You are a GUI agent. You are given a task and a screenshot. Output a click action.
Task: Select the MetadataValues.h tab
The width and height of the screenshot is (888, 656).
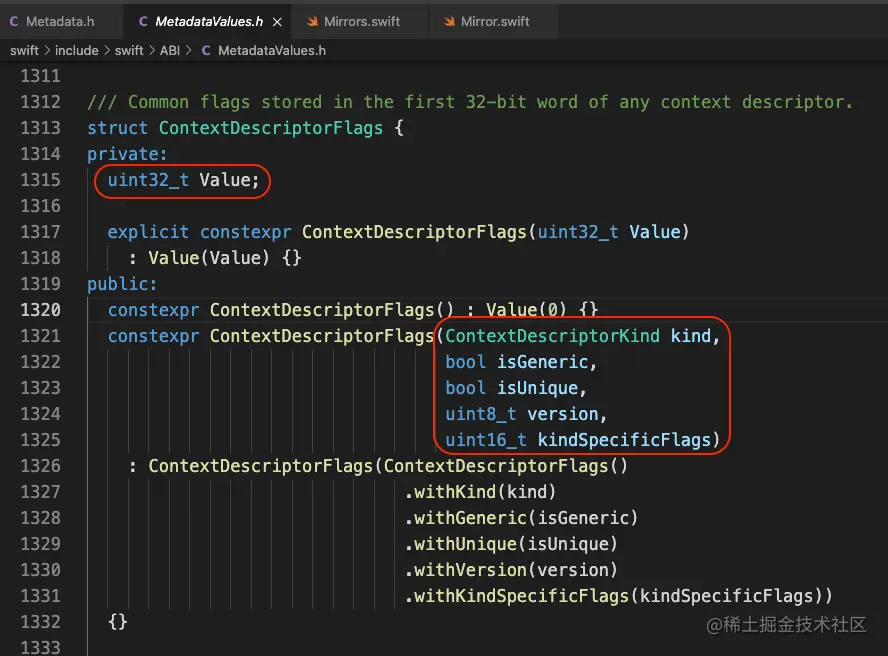coord(208,22)
